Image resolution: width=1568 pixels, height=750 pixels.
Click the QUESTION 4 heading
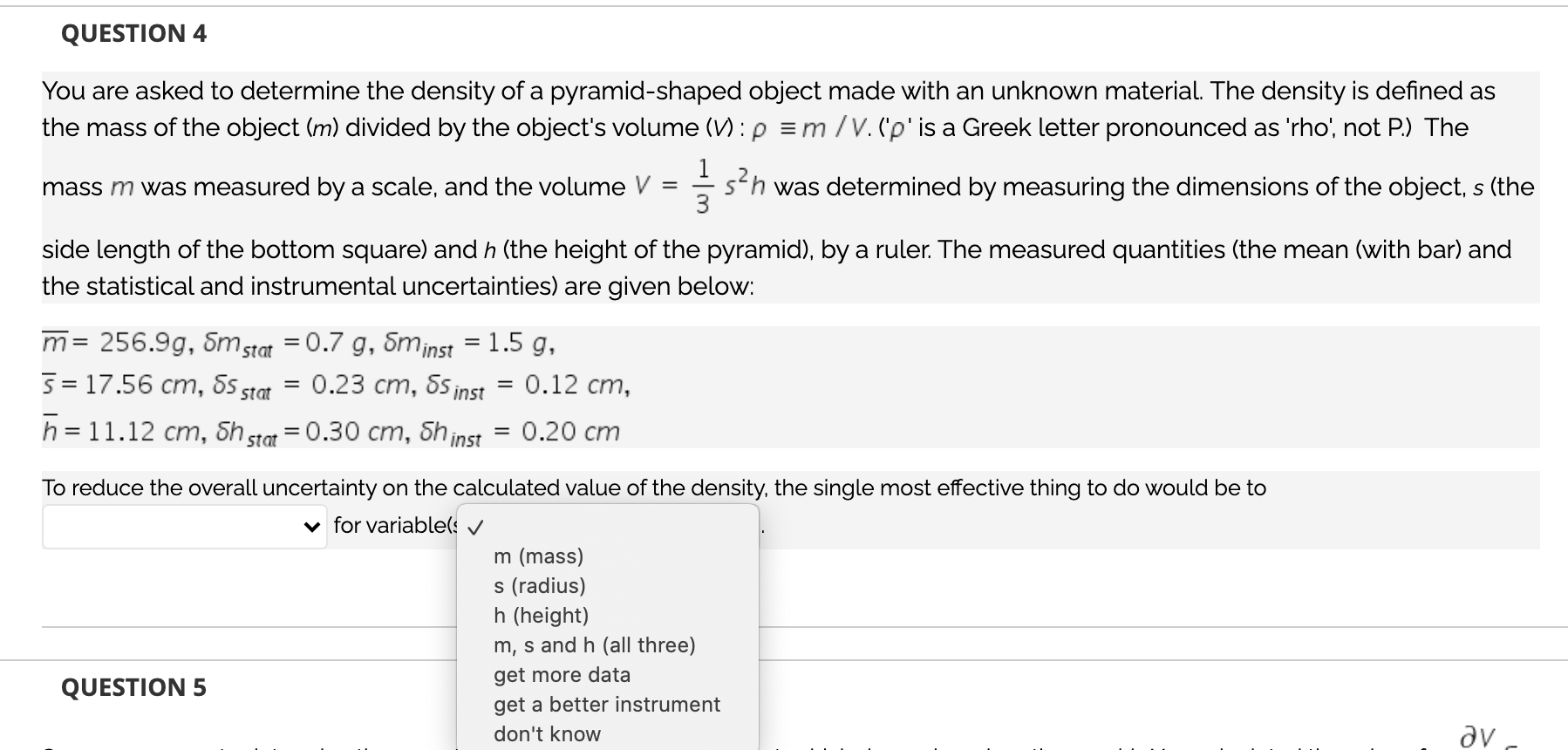click(x=133, y=34)
